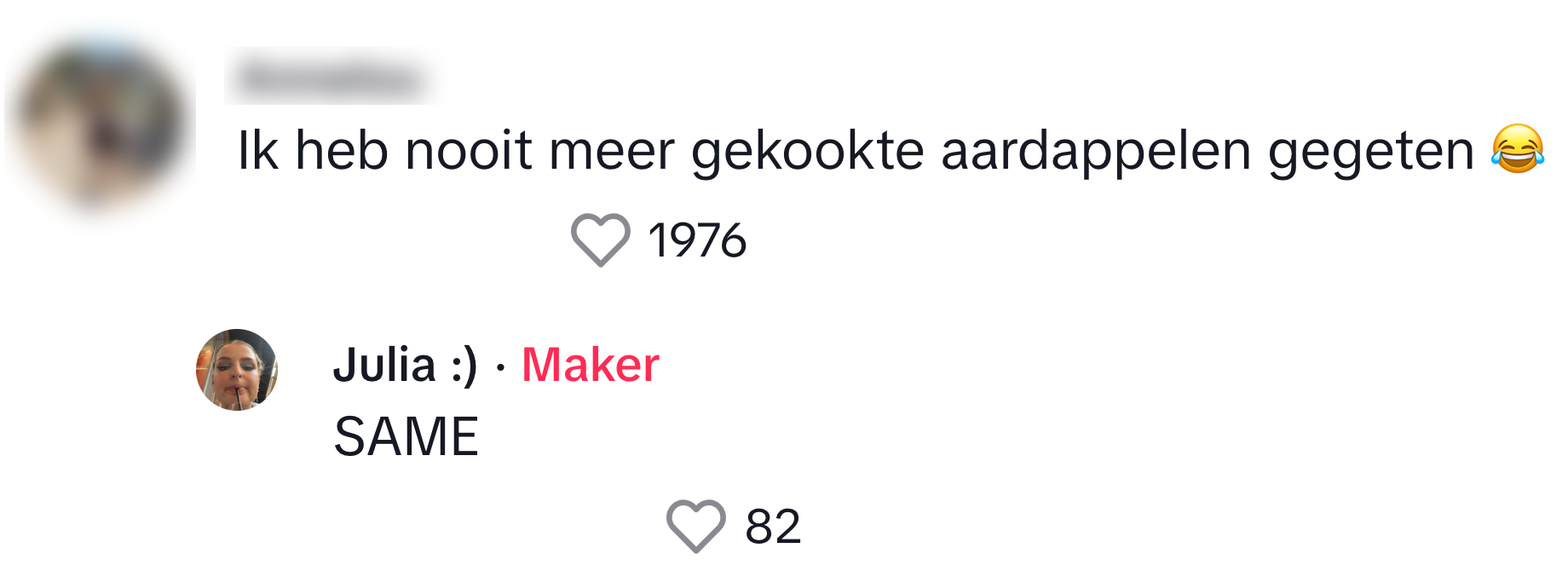Click the 1976 like count

point(697,240)
